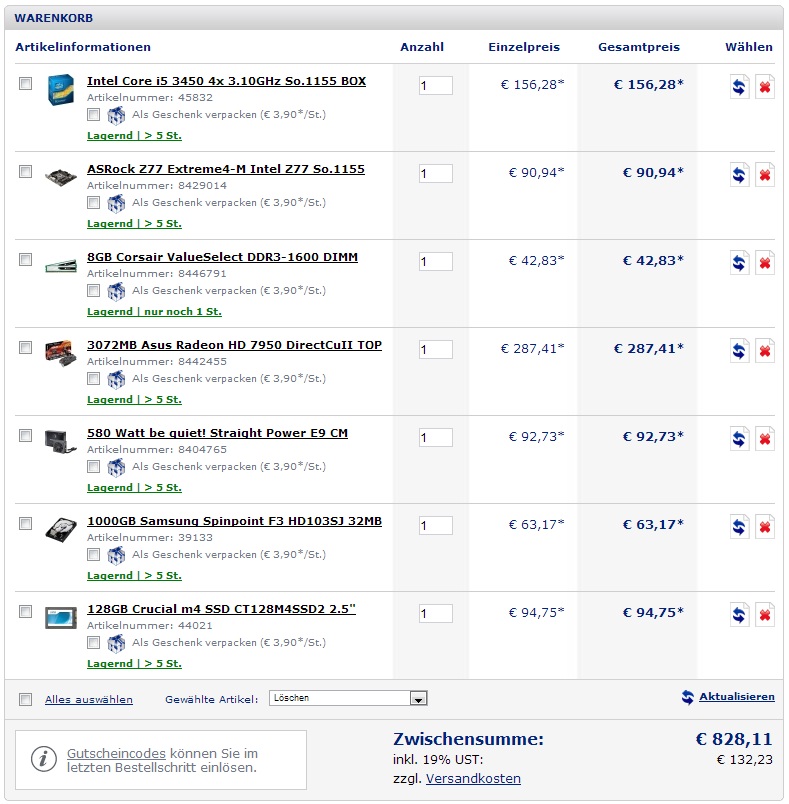Enable gift wrapping for 8GB Corsair ValueSelect
The height and width of the screenshot is (804, 789).
click(93, 291)
